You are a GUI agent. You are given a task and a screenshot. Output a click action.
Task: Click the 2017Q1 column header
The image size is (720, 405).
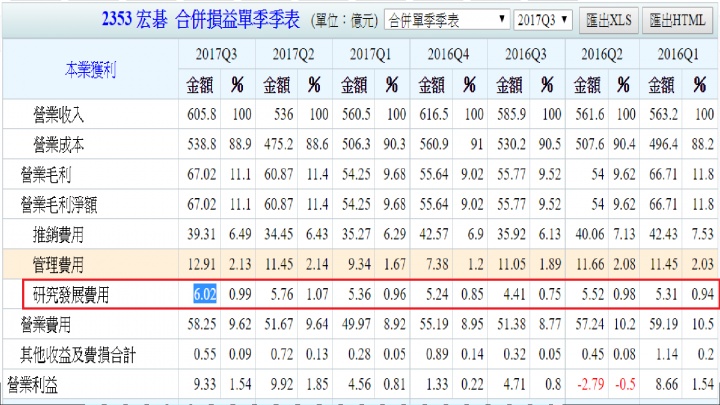(x=371, y=54)
